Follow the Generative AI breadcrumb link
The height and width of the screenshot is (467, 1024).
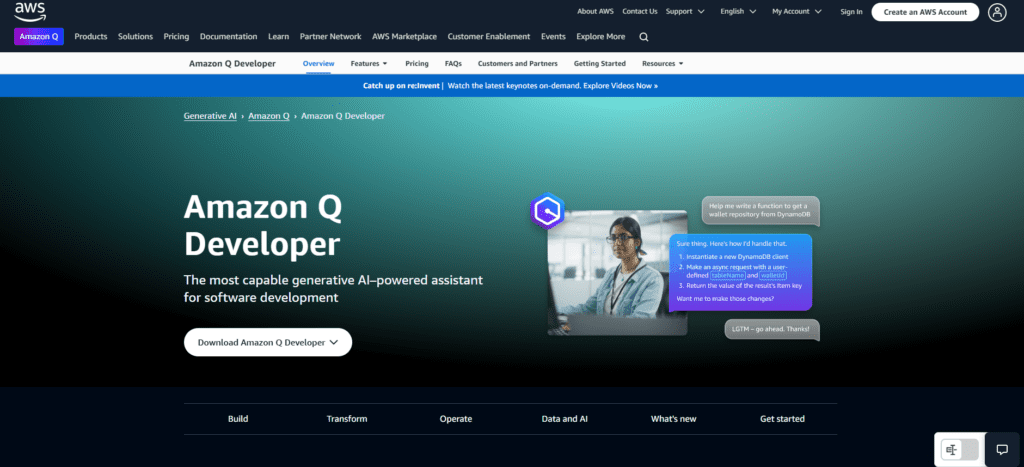210,116
